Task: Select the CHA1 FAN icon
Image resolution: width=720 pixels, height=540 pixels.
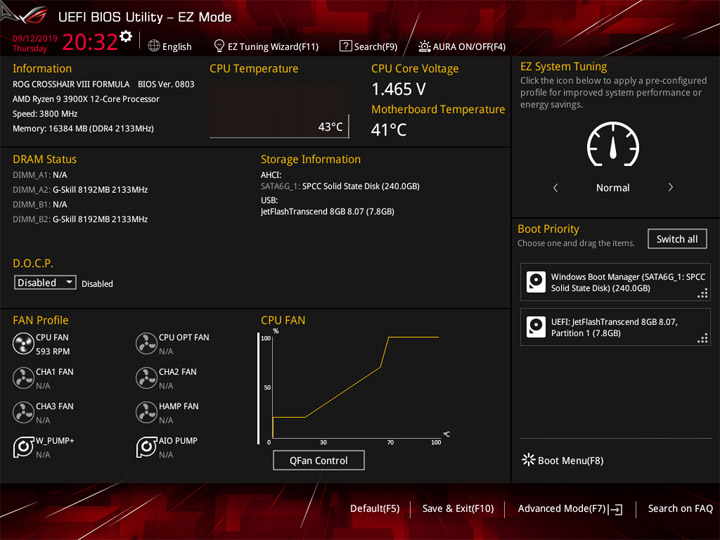Action: pos(23,378)
